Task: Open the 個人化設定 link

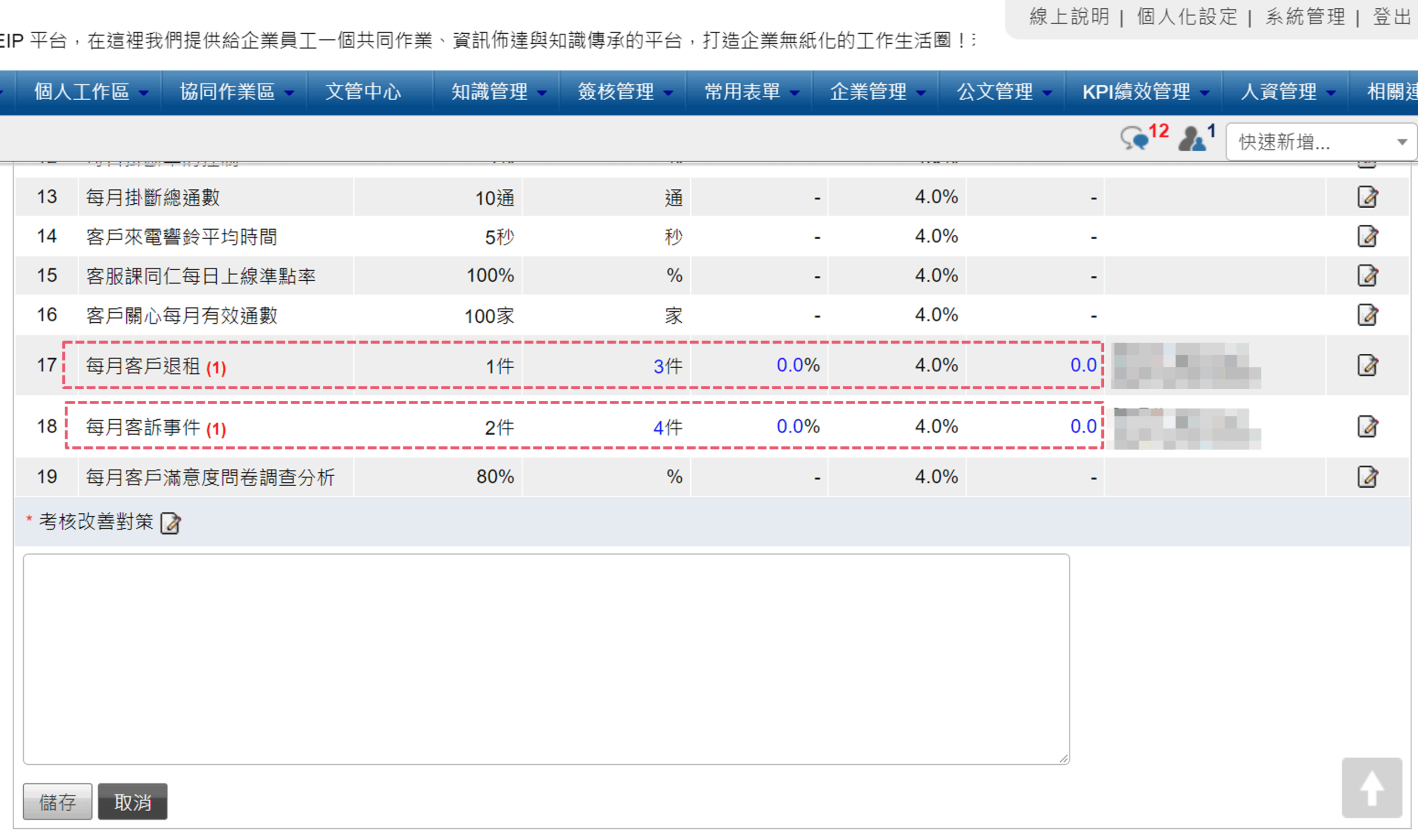Action: click(1186, 17)
